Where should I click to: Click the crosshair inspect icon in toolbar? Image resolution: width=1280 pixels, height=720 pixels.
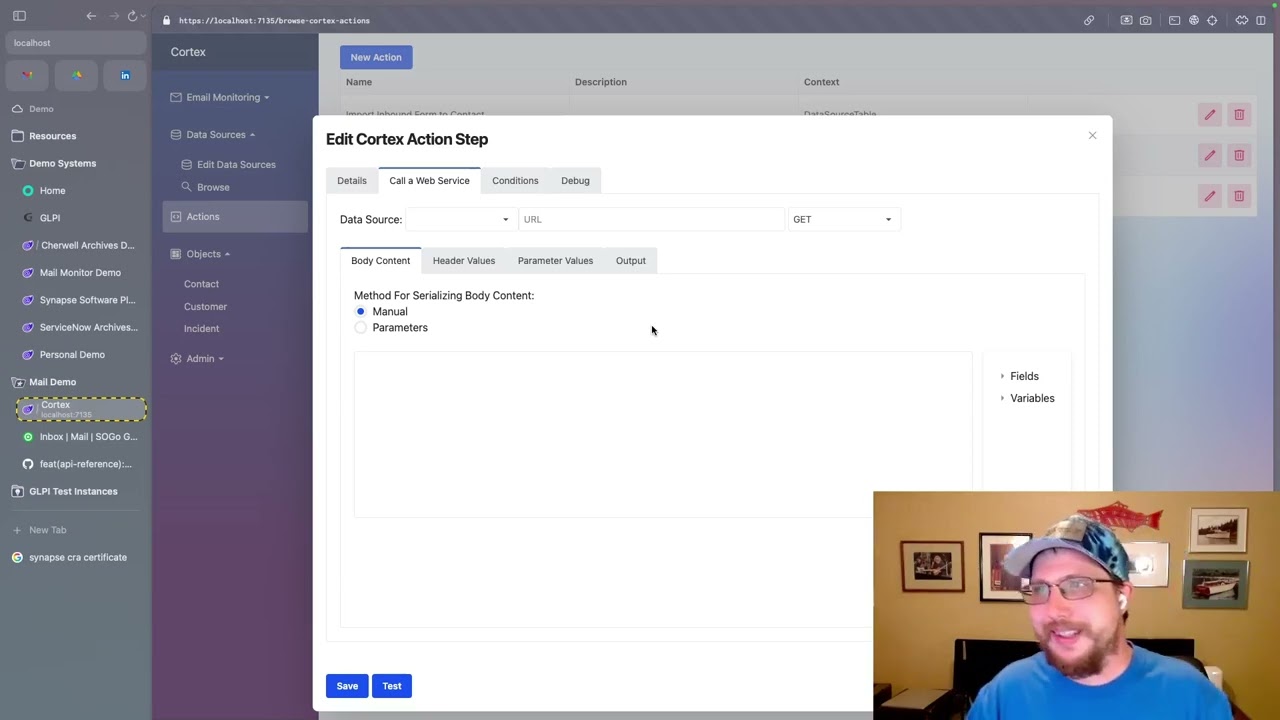1213,20
